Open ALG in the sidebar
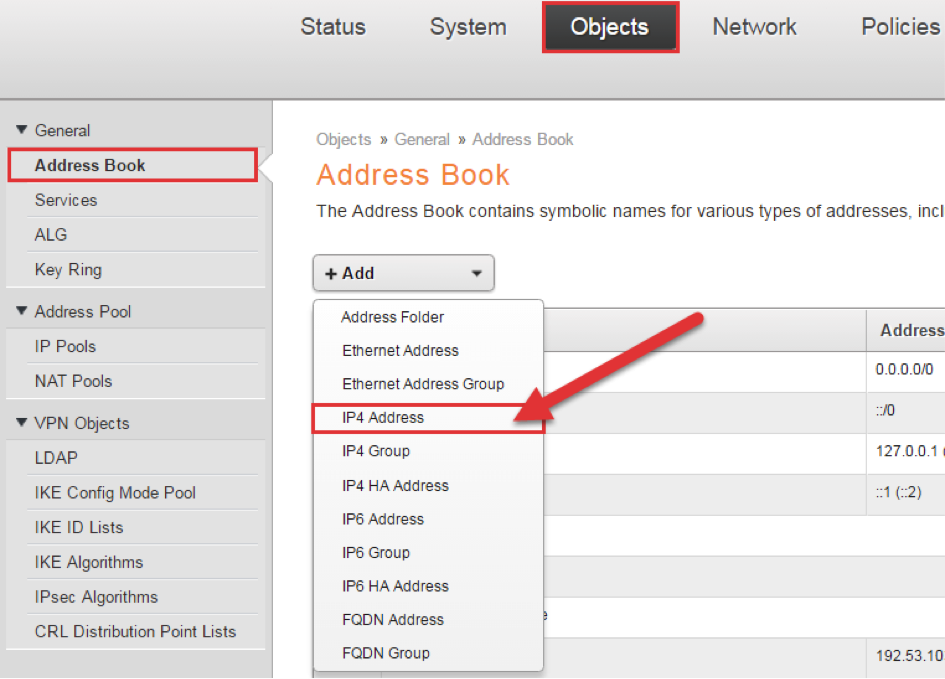945x679 pixels. coord(142,235)
